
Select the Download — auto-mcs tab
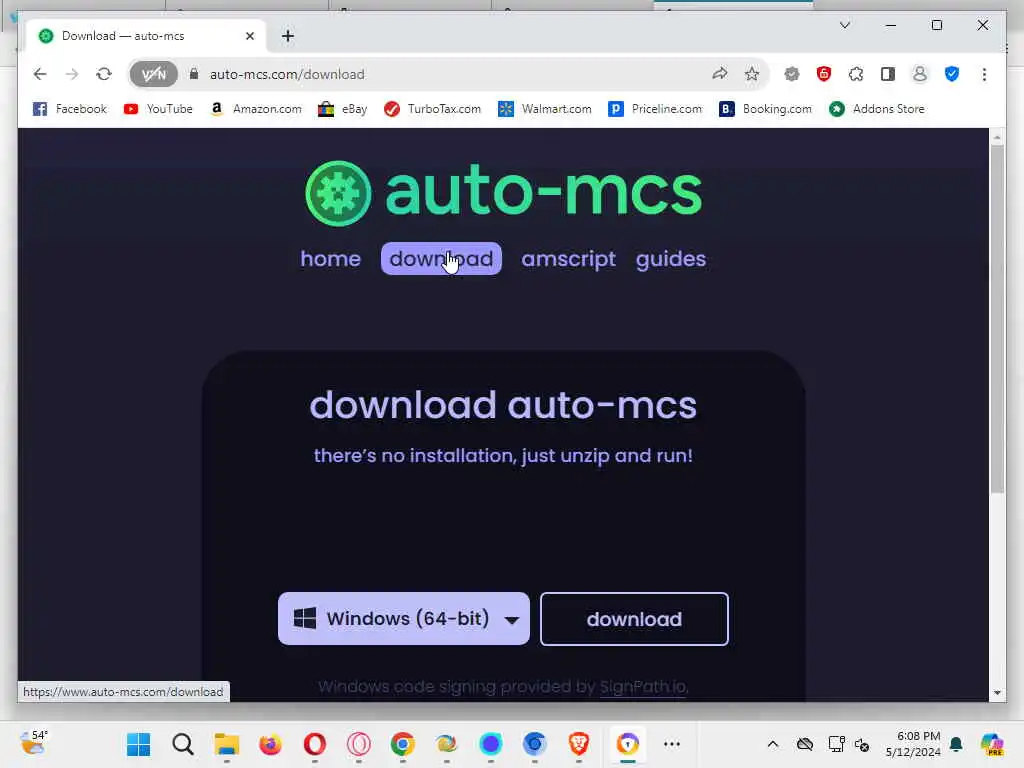146,36
